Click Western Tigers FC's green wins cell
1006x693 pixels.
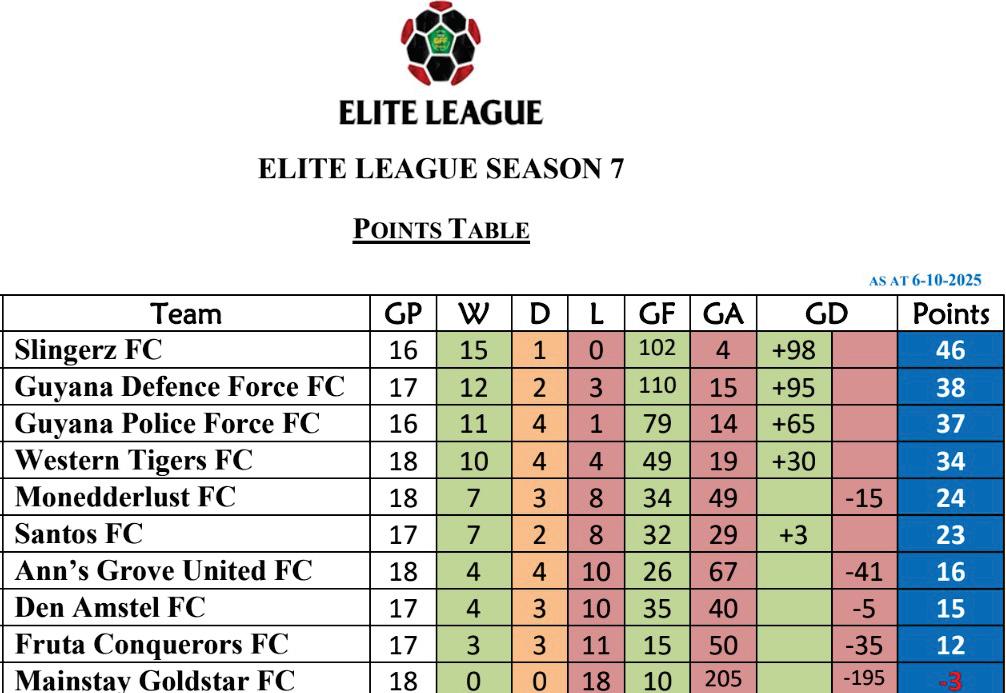pos(476,460)
